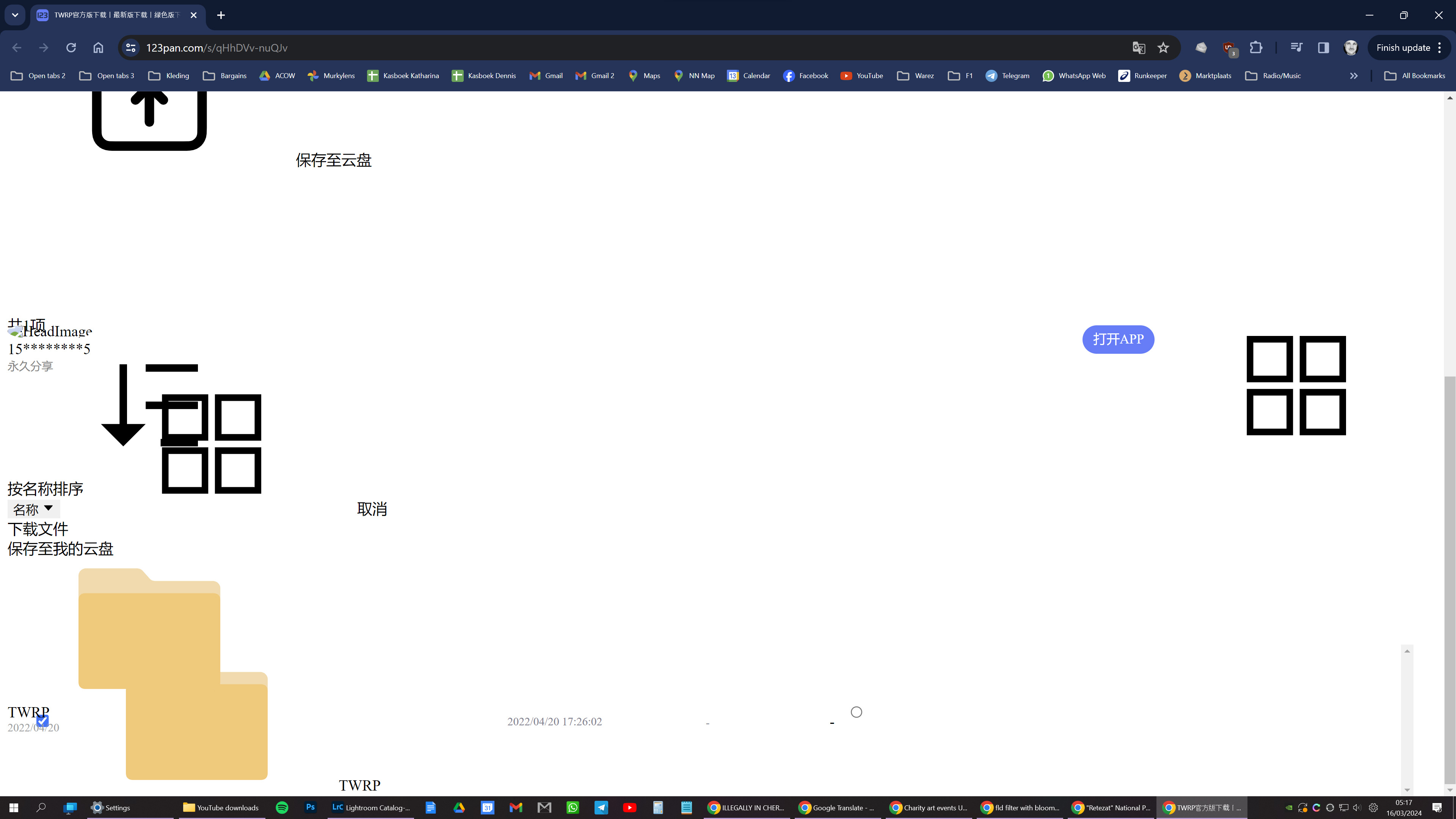This screenshot has width=1456, height=819.
Task: Open the media control icon in toolbar
Action: pos(1297,47)
